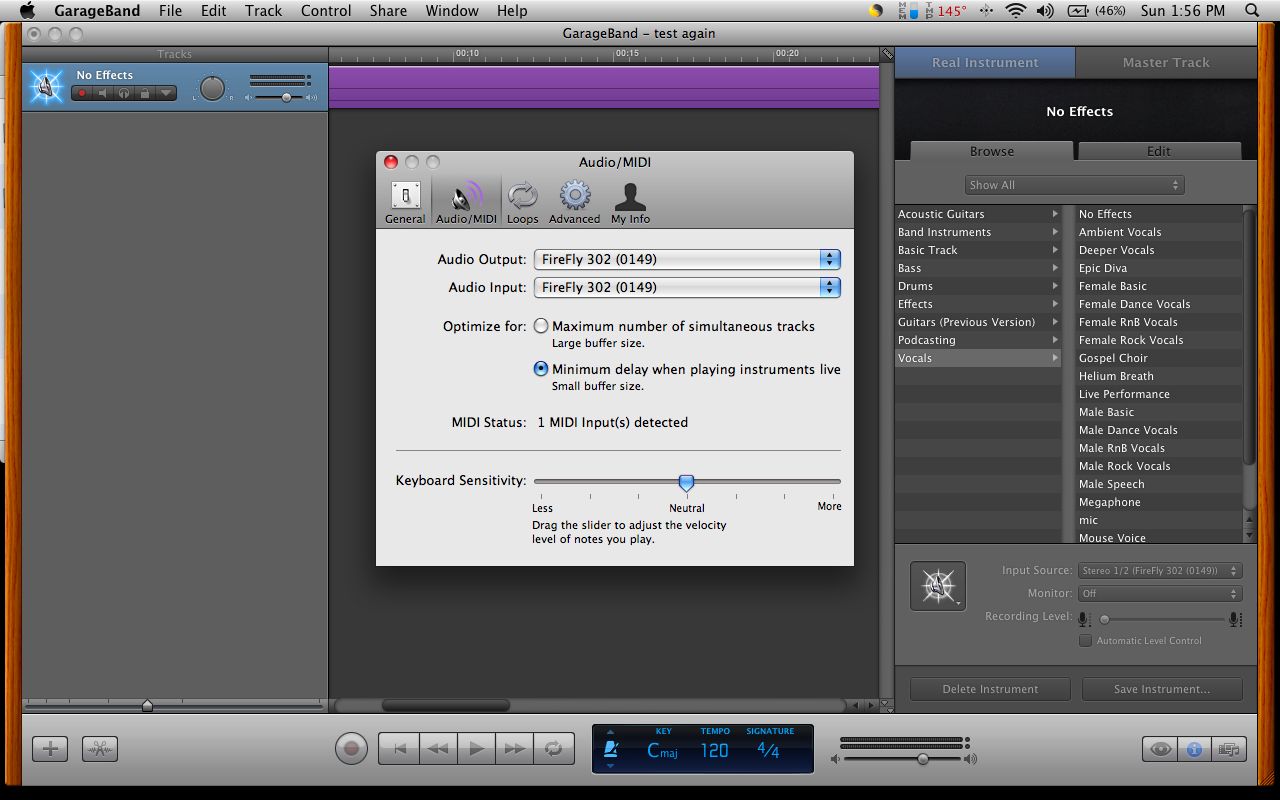The width and height of the screenshot is (1280, 800).
Task: Open the Loops preferences pane
Action: pos(522,202)
